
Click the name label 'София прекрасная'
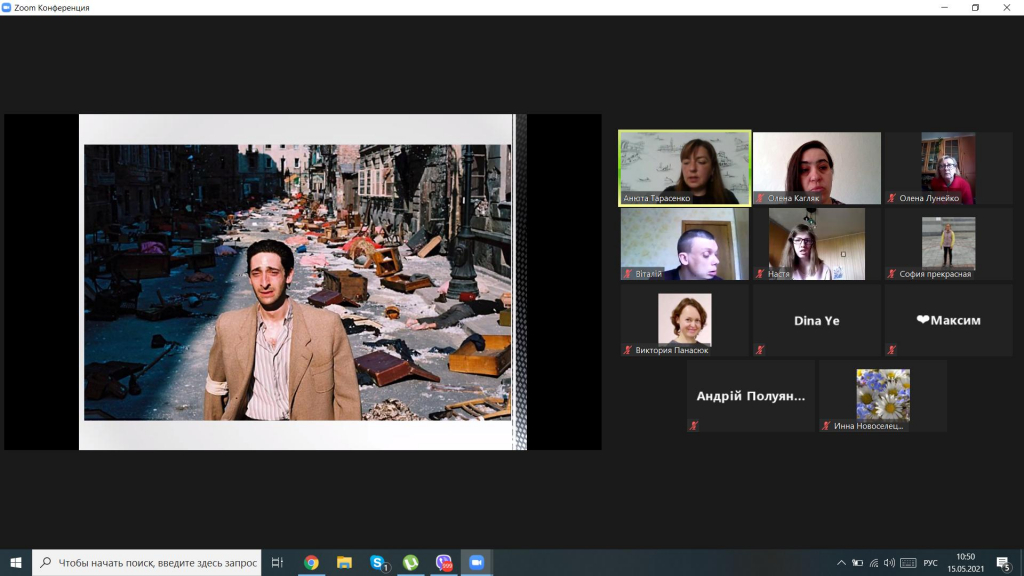(935, 274)
